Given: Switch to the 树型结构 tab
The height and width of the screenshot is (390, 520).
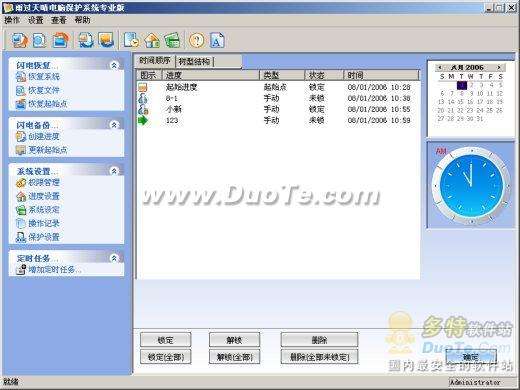Looking at the screenshot, I should coord(194,62).
